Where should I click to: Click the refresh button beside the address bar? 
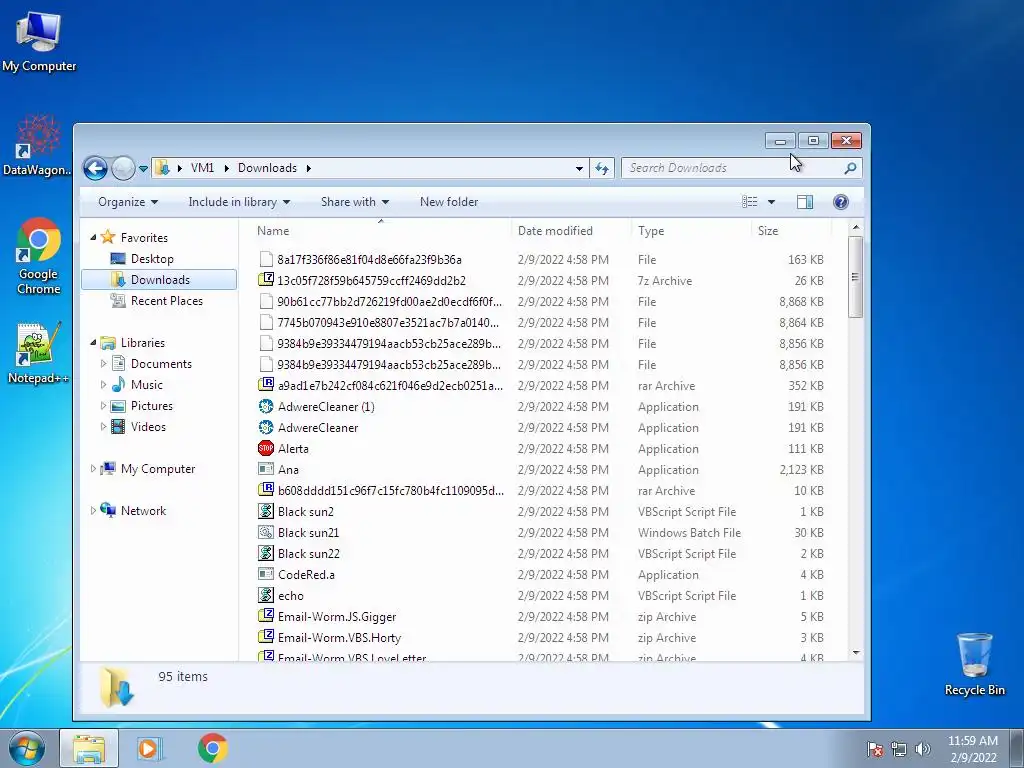coord(601,168)
